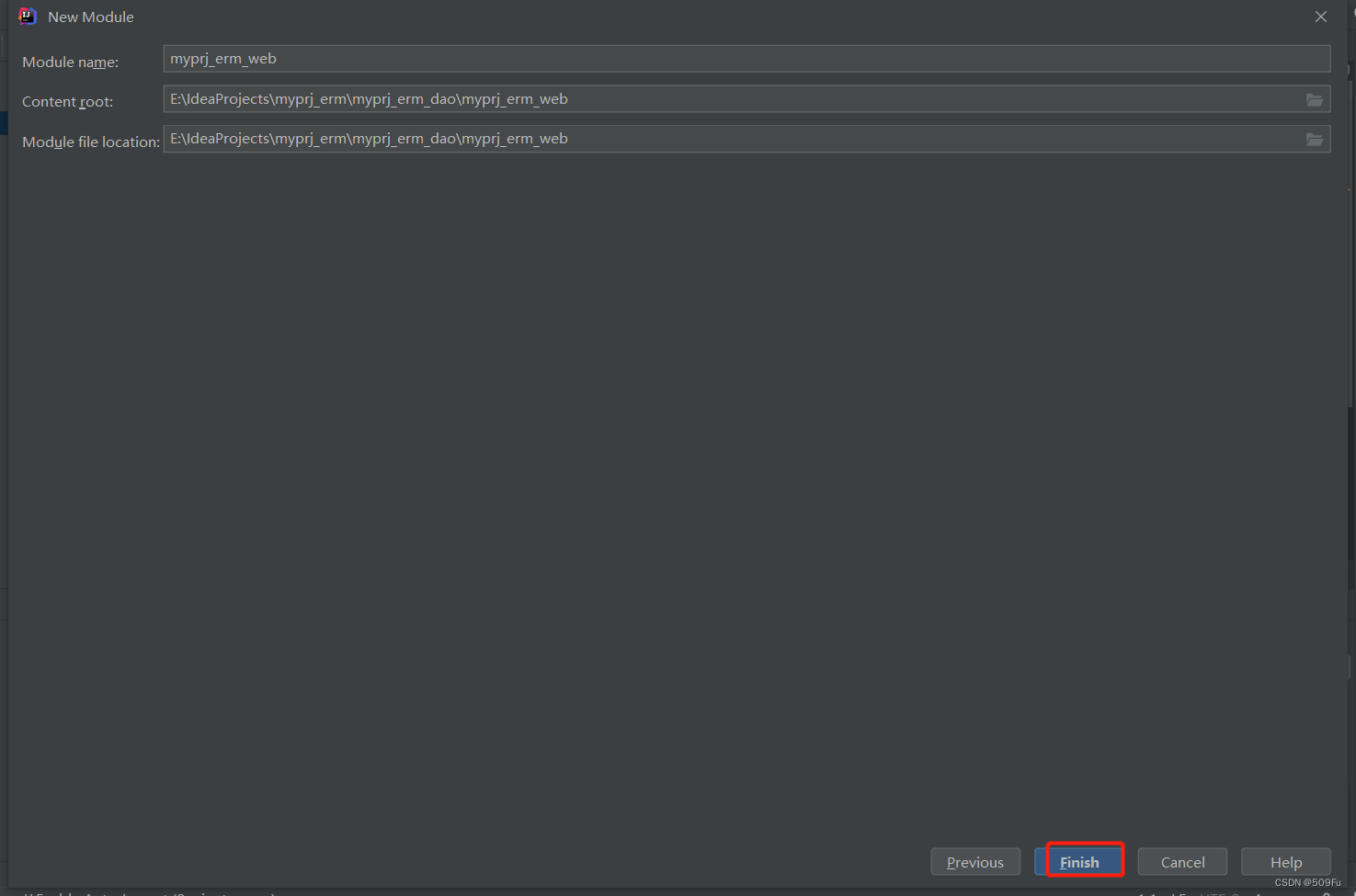The image size is (1356, 896).
Task: Close the New Module dialog window
Action: [x=1321, y=17]
